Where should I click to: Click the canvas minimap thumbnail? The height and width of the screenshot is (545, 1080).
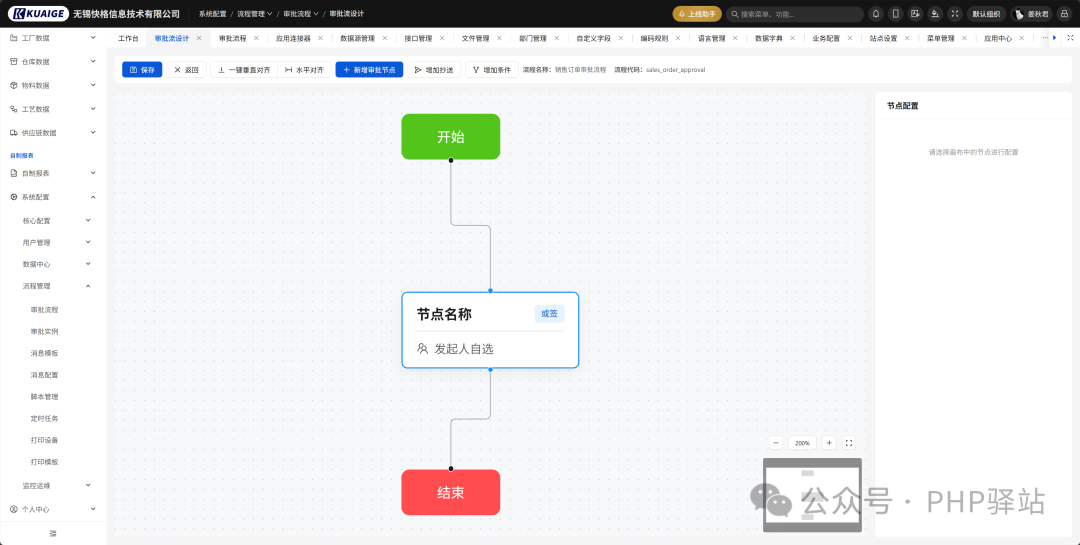(812, 495)
